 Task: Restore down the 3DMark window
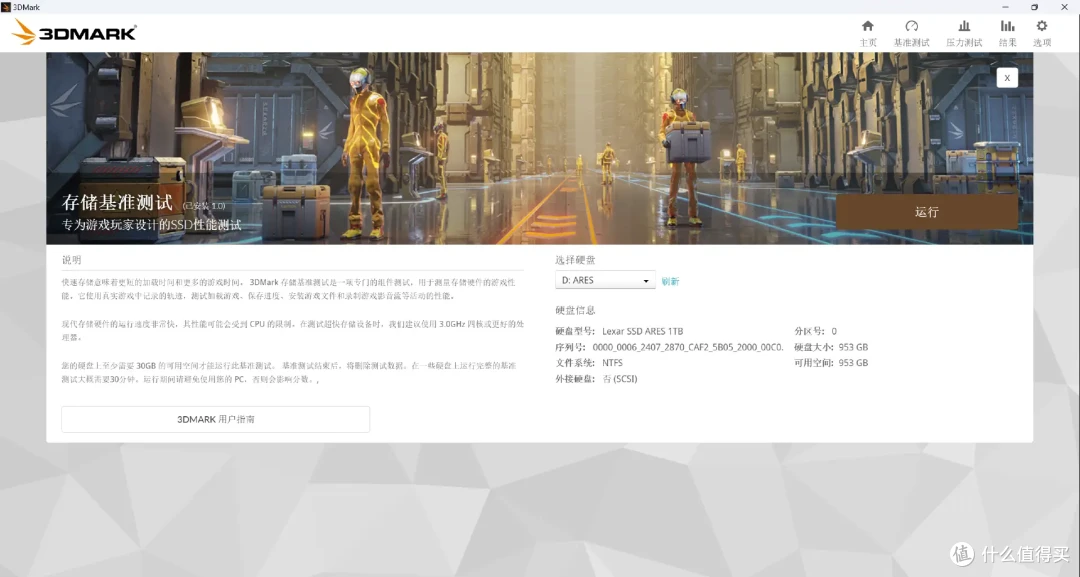point(1035,7)
